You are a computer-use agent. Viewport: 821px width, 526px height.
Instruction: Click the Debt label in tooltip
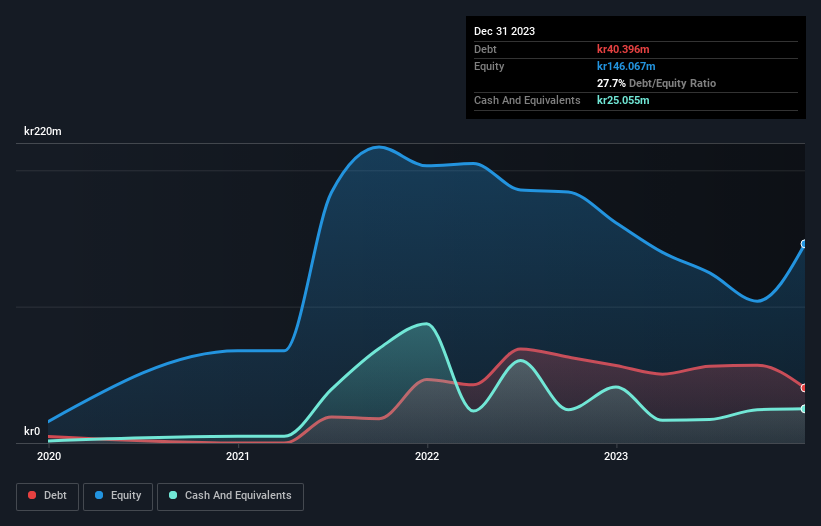click(485, 49)
